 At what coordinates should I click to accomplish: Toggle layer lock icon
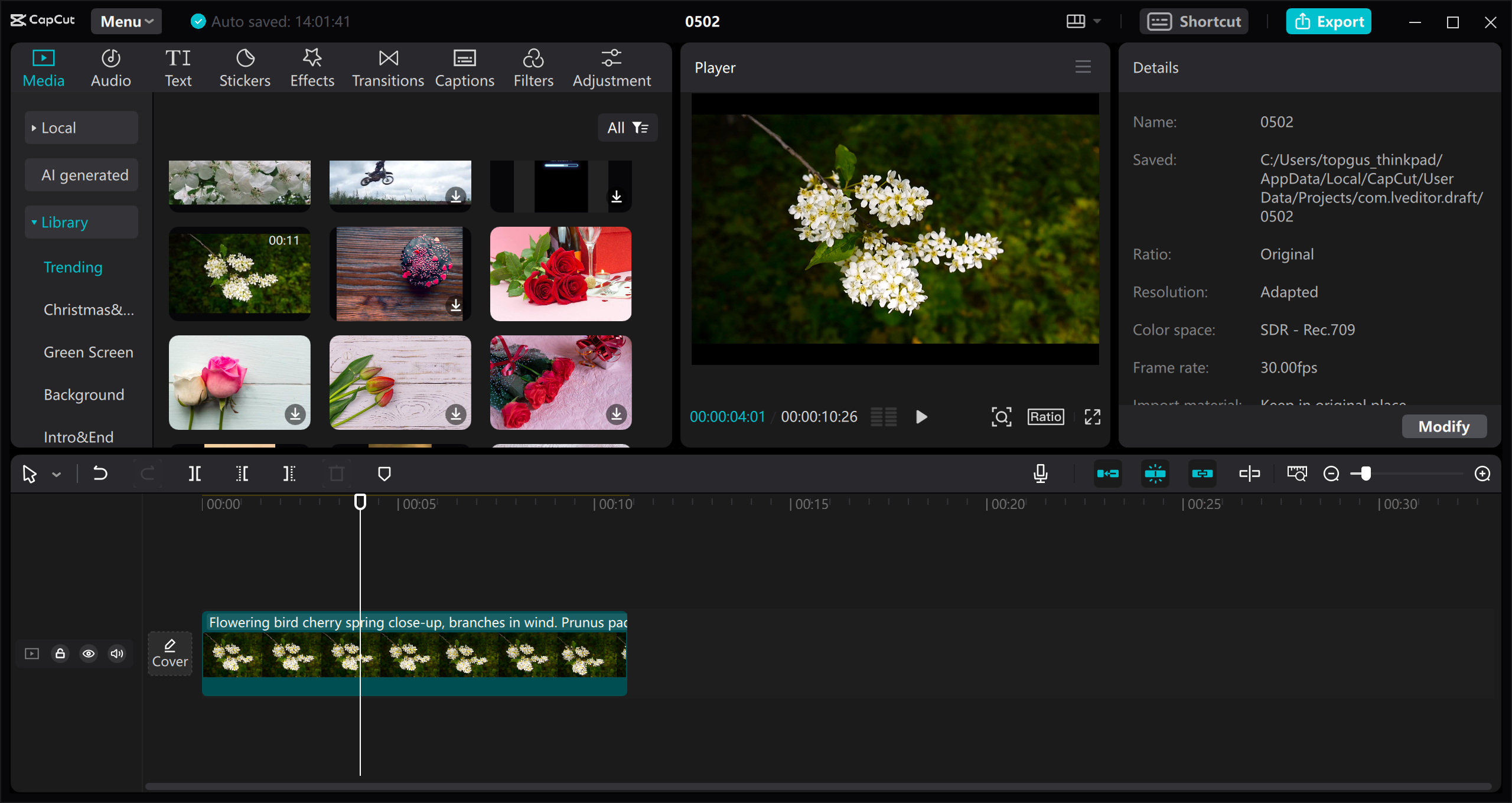pyautogui.click(x=60, y=654)
